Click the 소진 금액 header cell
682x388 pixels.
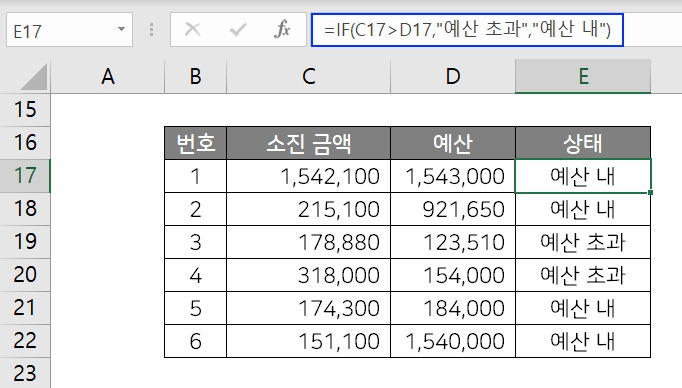pyautogui.click(x=308, y=143)
